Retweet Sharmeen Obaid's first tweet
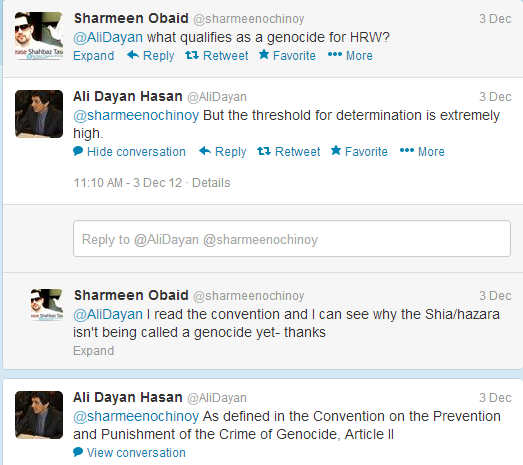The width and height of the screenshot is (523, 465). (x=217, y=56)
